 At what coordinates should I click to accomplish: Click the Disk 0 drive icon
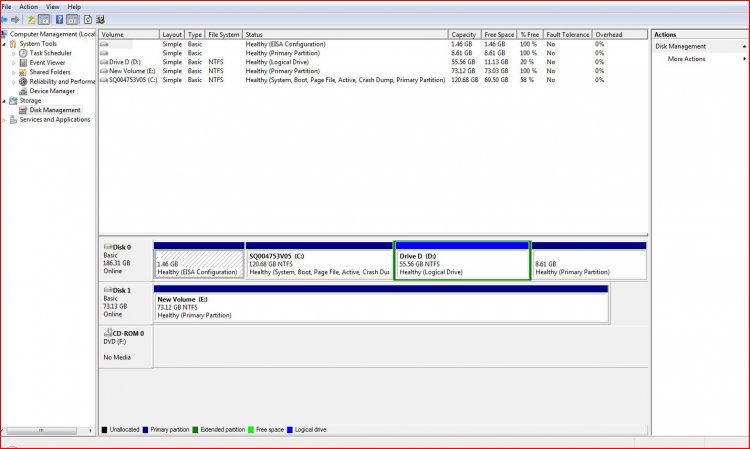[x=108, y=247]
